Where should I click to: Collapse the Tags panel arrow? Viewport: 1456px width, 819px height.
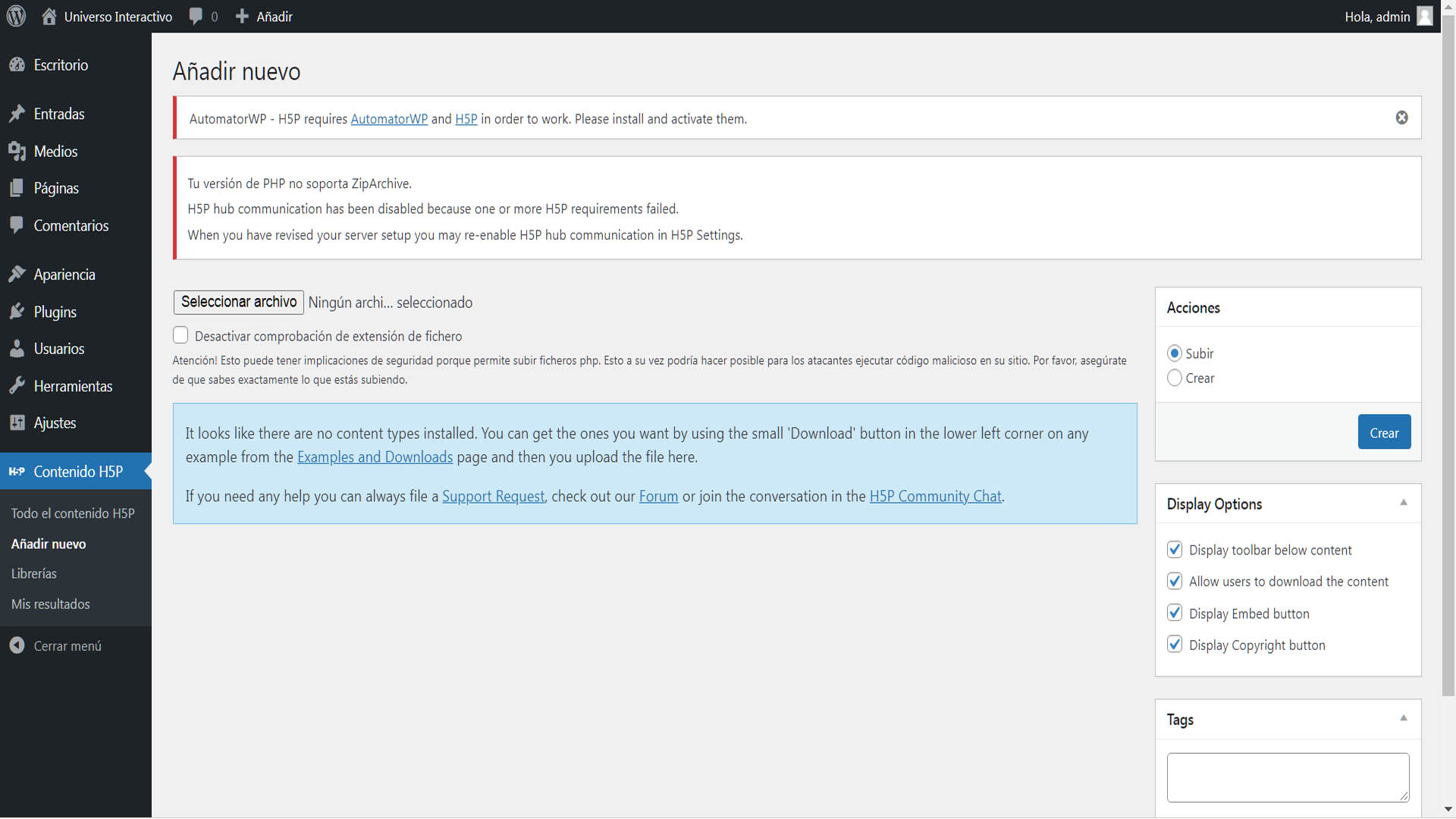point(1404,718)
